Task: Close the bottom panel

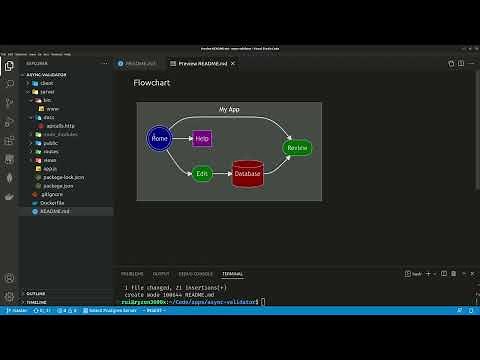Action: pos(472,274)
